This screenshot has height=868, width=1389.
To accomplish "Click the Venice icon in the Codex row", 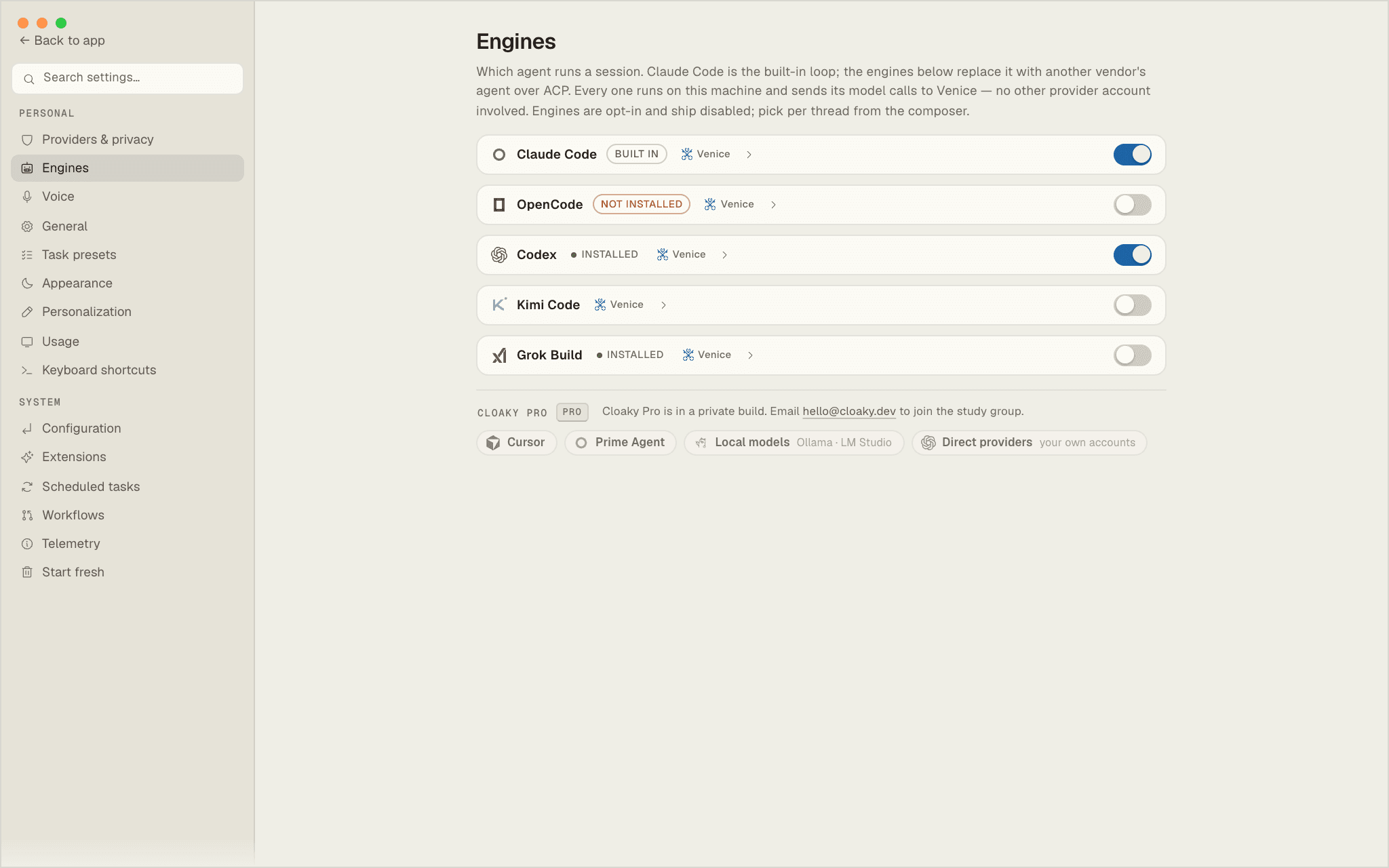I will tap(663, 255).
